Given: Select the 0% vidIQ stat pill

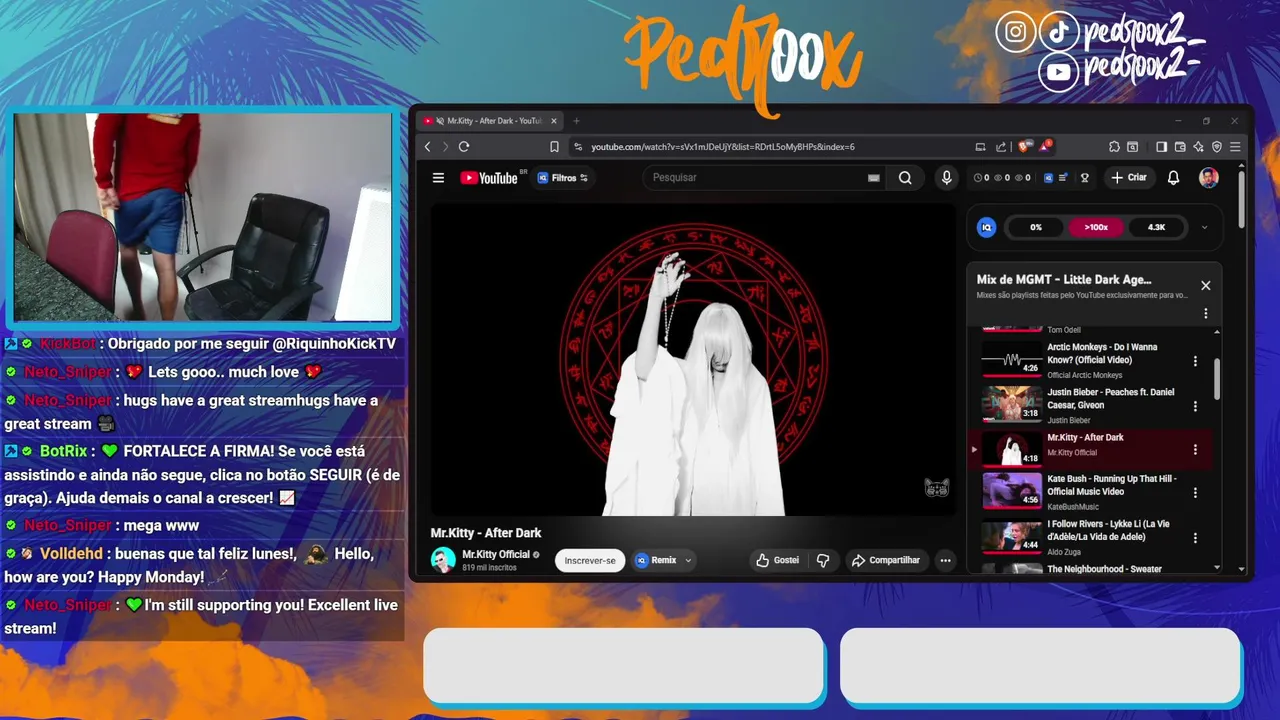Looking at the screenshot, I should pyautogui.click(x=1036, y=227).
